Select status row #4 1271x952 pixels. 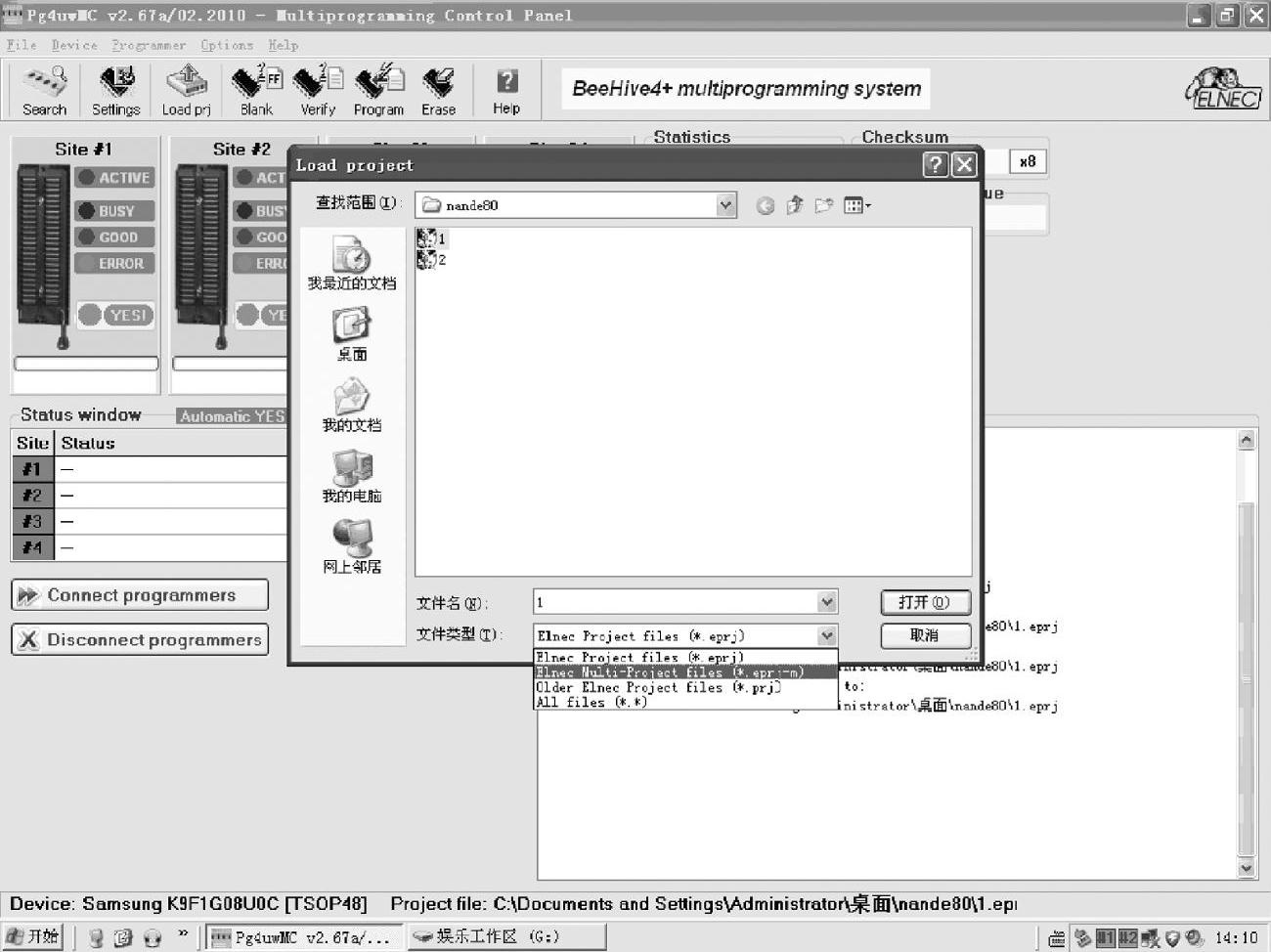[150, 548]
